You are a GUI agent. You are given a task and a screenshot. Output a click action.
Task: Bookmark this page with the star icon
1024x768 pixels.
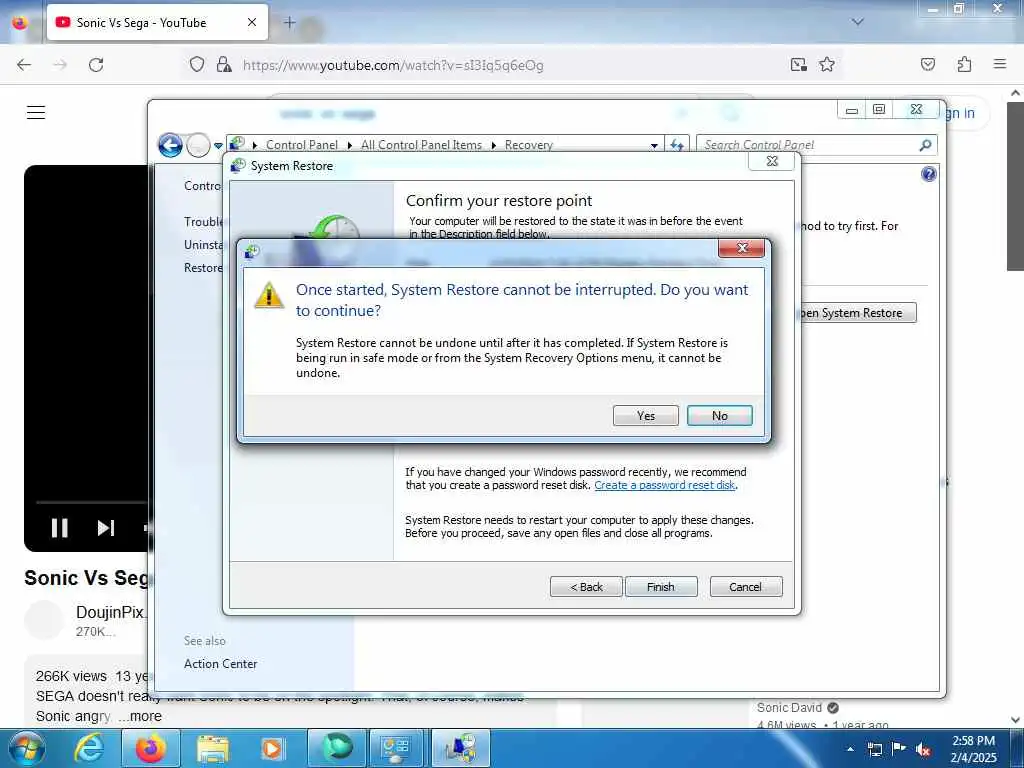[x=827, y=65]
